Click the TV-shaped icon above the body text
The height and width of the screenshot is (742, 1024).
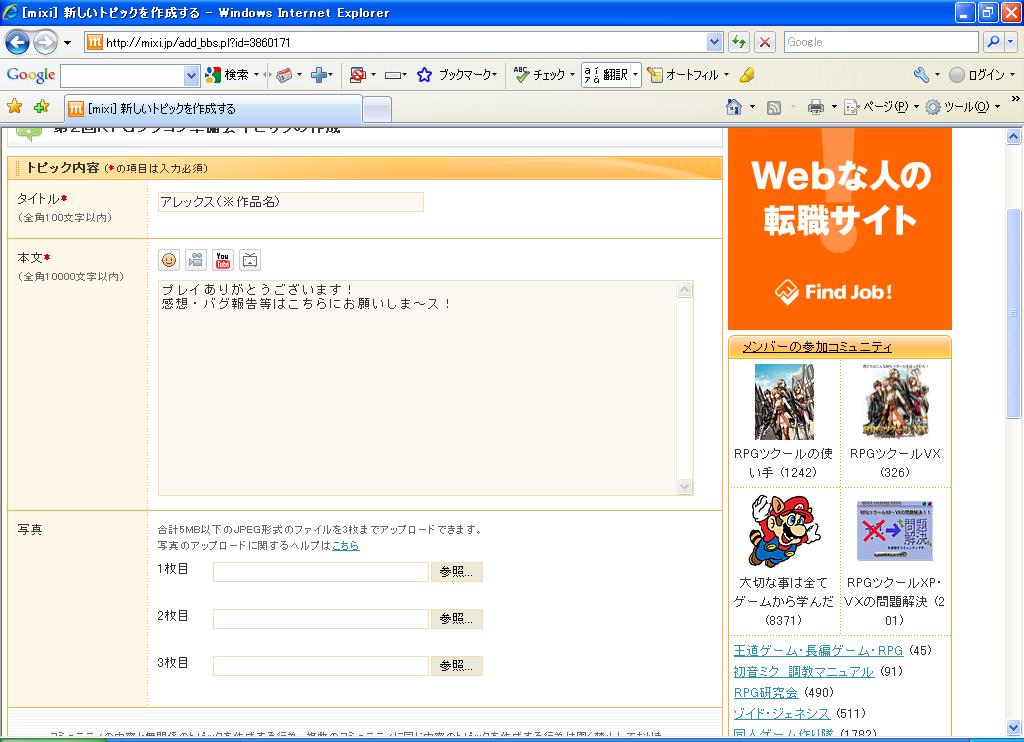click(250, 260)
